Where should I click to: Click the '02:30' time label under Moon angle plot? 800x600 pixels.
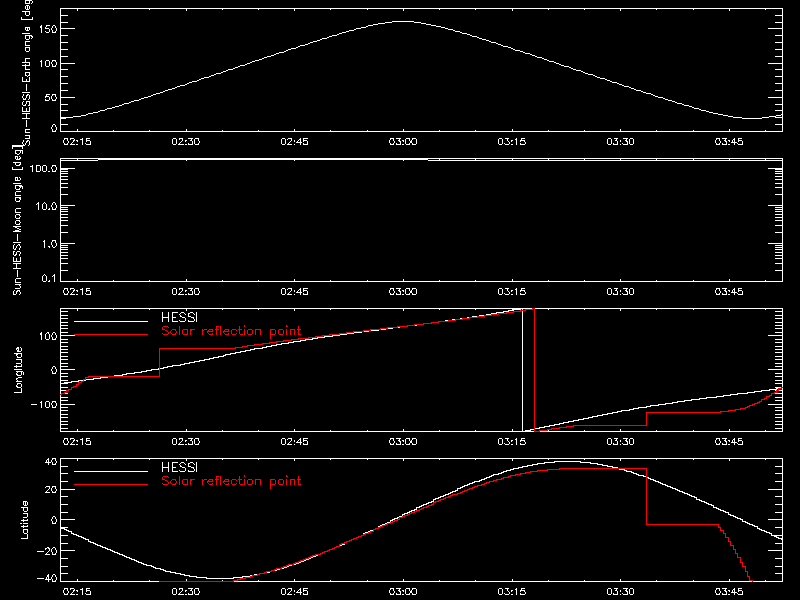(186, 292)
